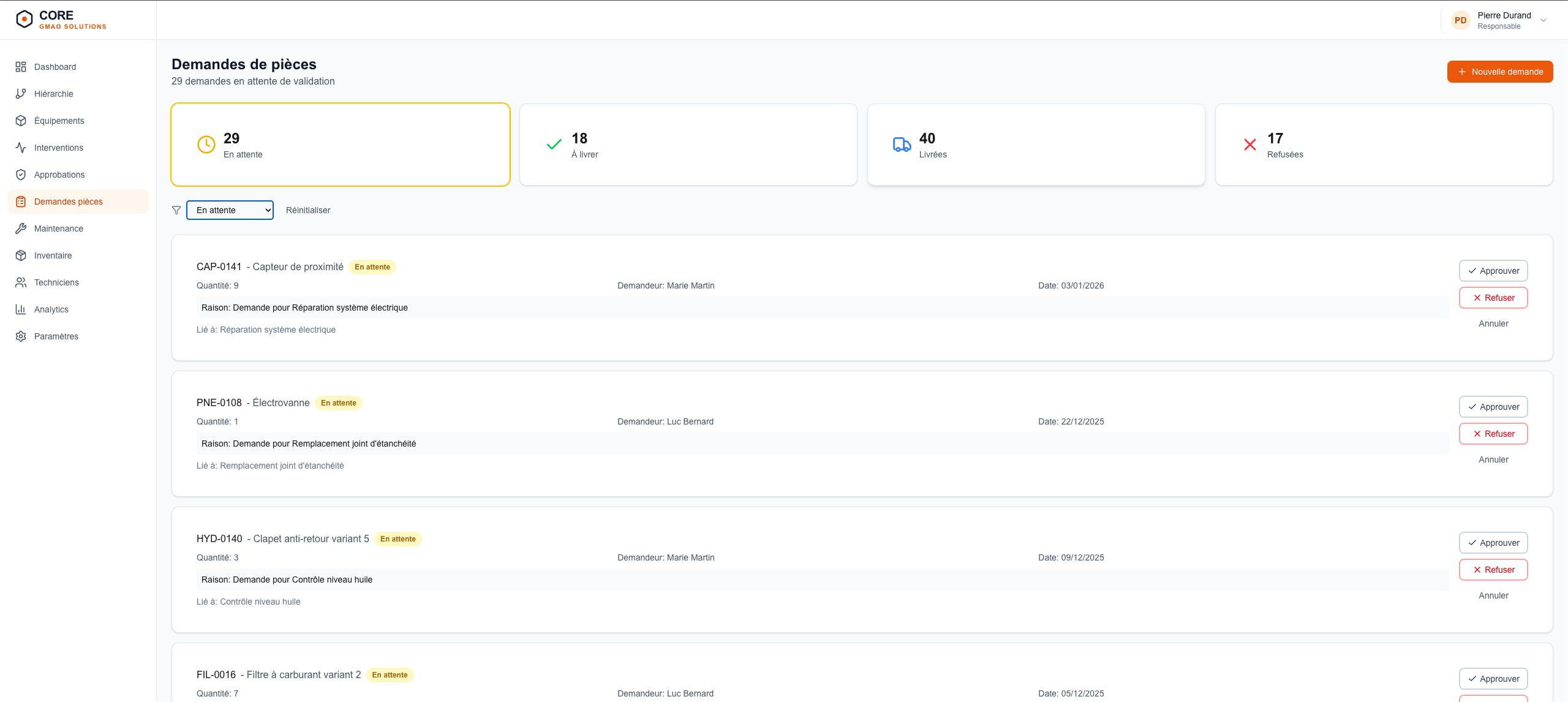
Task: Click the En attente badge on FIL-0016
Action: point(390,675)
